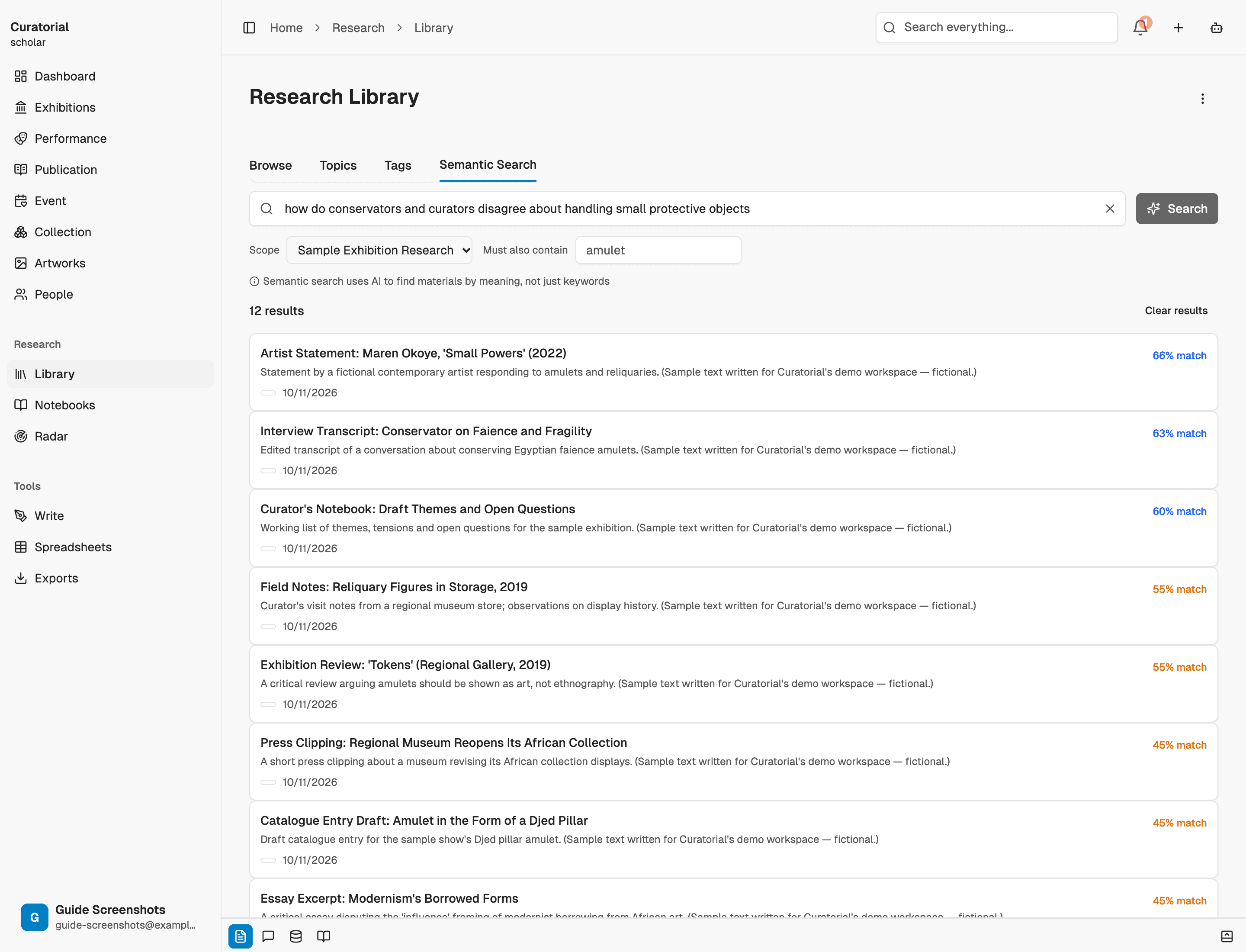Open the chat bubble icon in bottom bar

coord(268,936)
